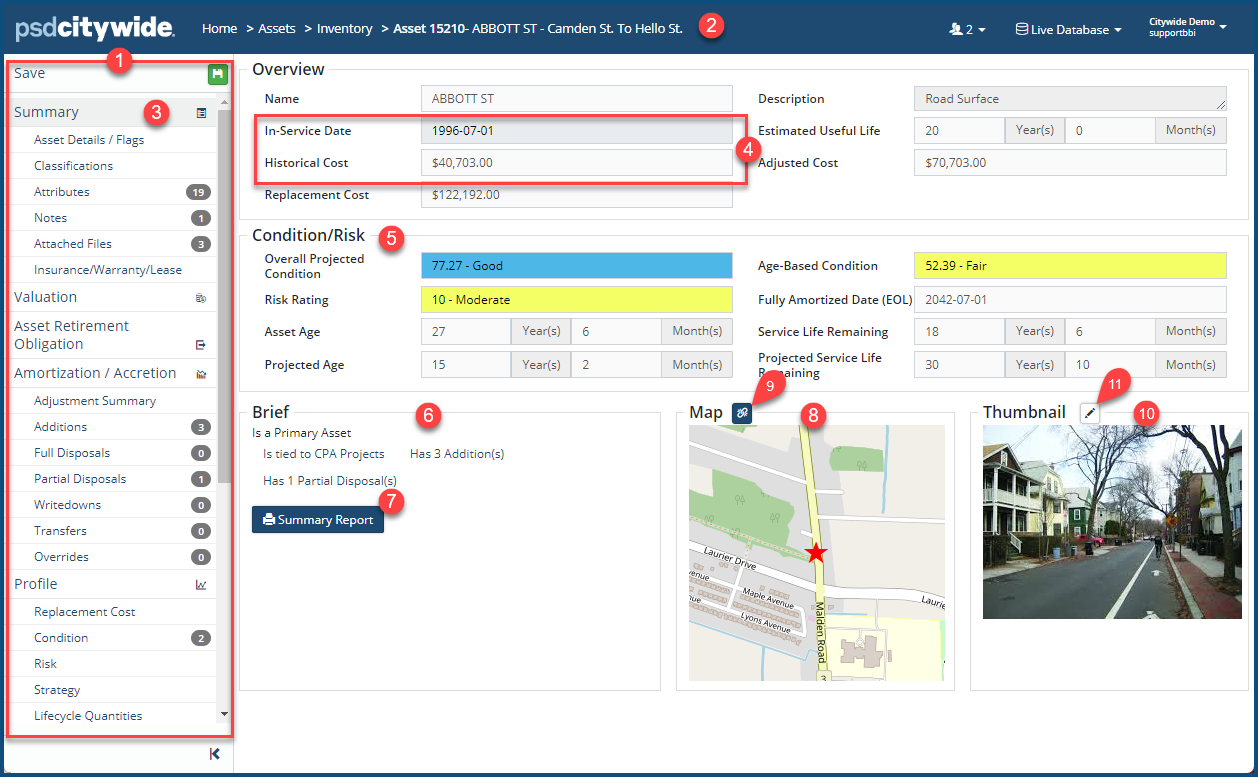The image size is (1258, 777).
Task: Click the Overall Projected Condition blue field
Action: [x=577, y=266]
